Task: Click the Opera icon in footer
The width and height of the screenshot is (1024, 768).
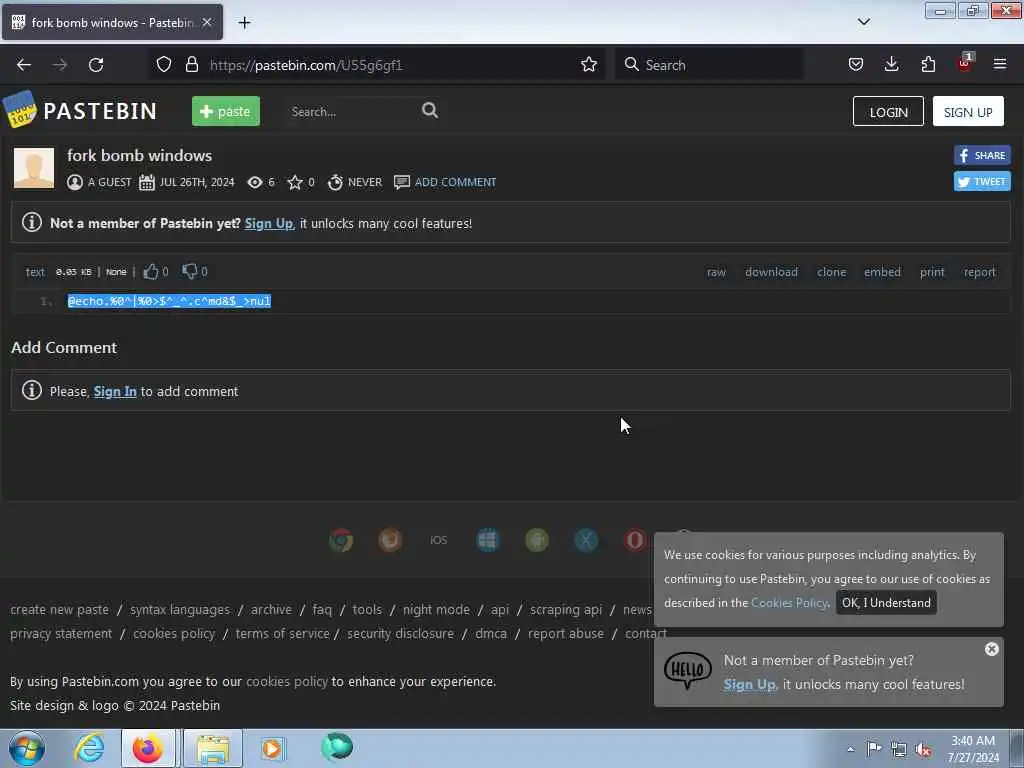Action: 635,540
